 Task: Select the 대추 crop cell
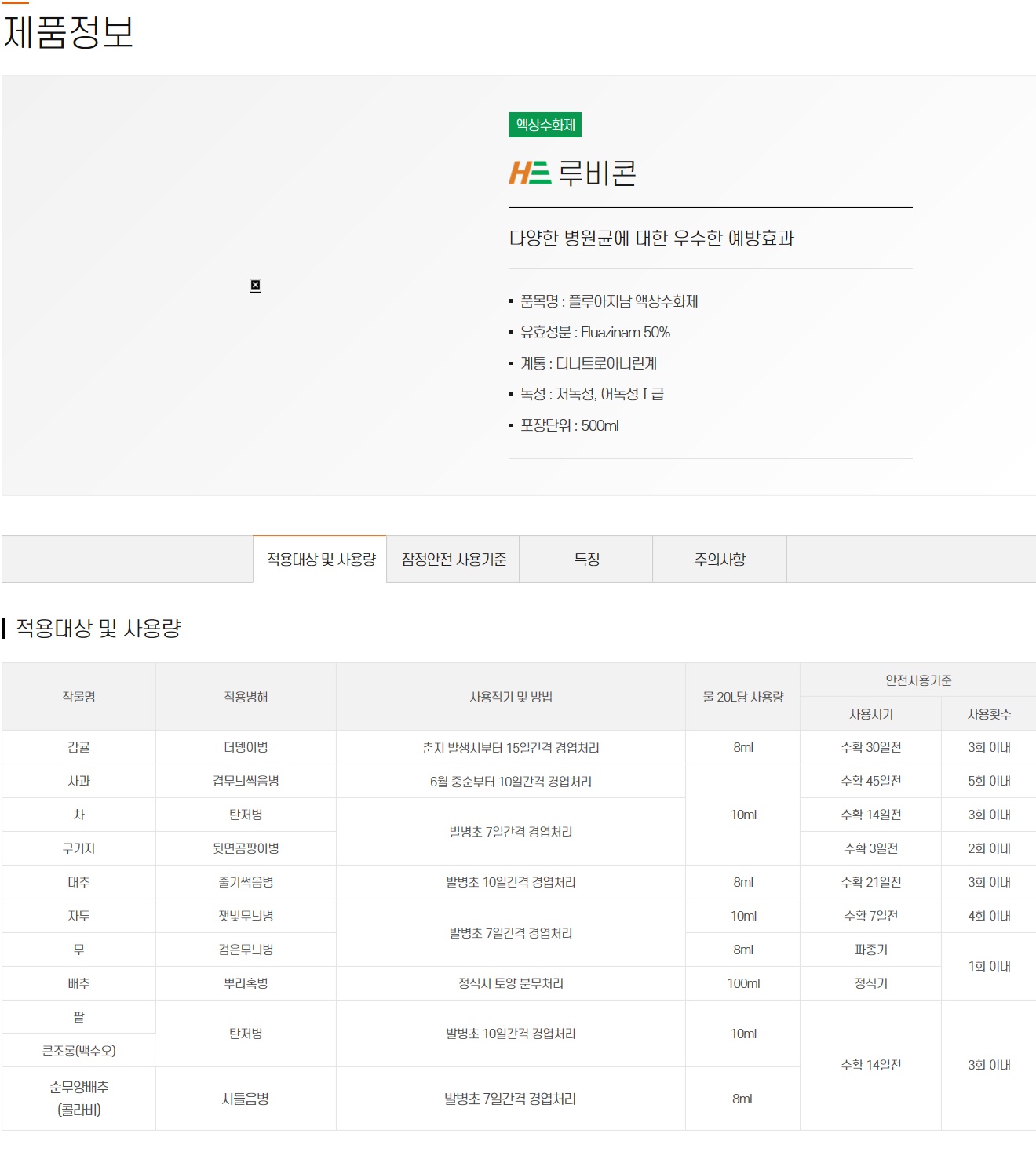(x=78, y=882)
